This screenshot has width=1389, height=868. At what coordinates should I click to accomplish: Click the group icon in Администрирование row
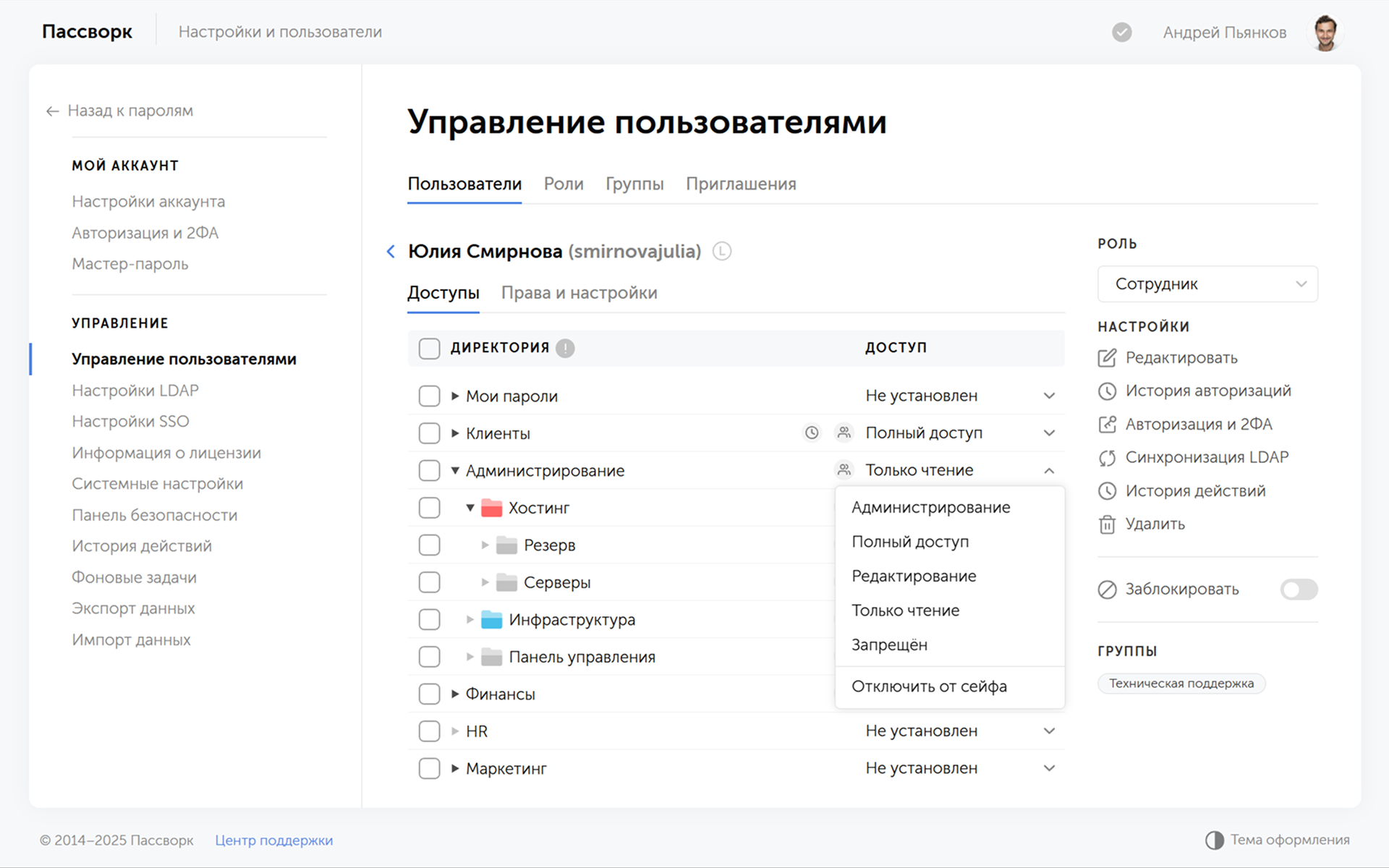click(x=844, y=470)
